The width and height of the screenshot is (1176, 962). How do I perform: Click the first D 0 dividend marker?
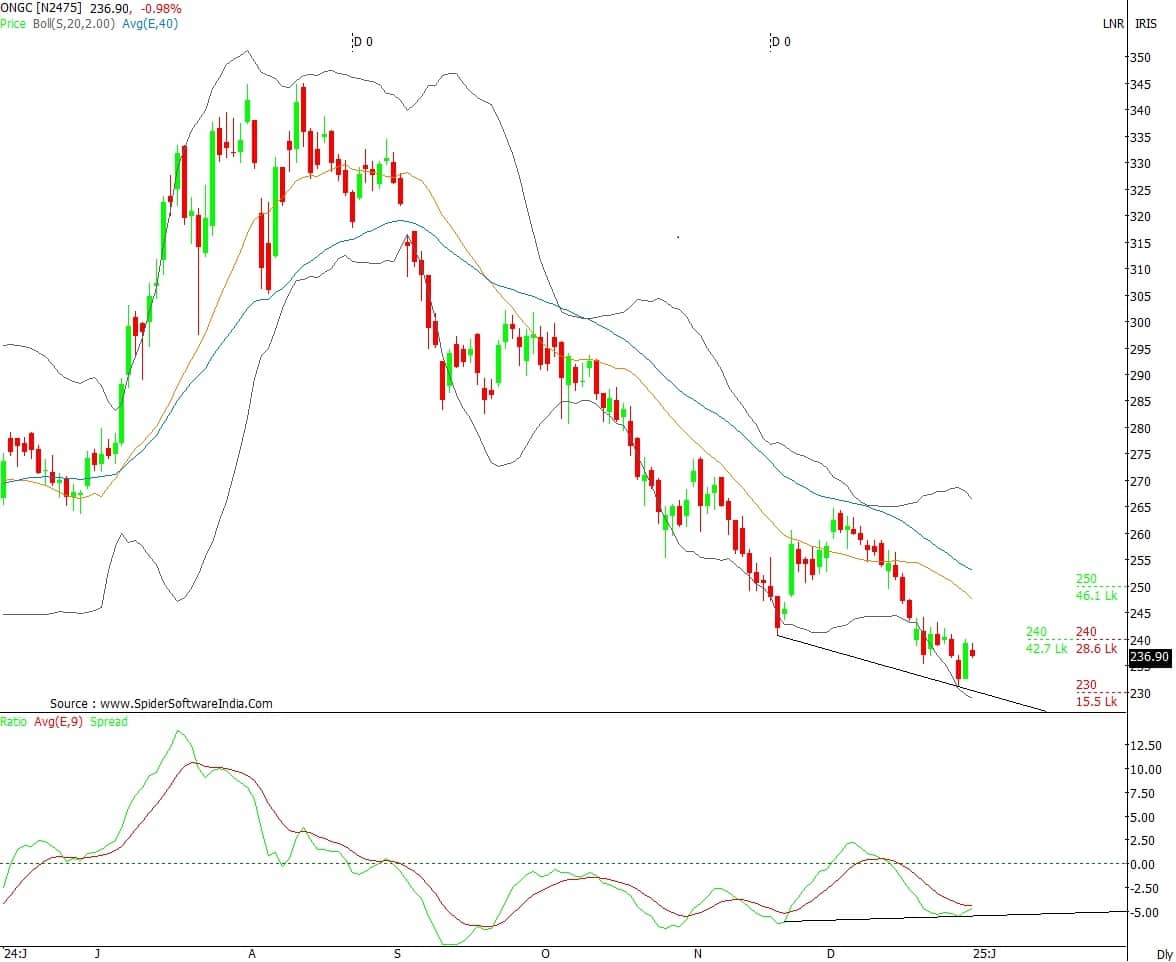362,42
